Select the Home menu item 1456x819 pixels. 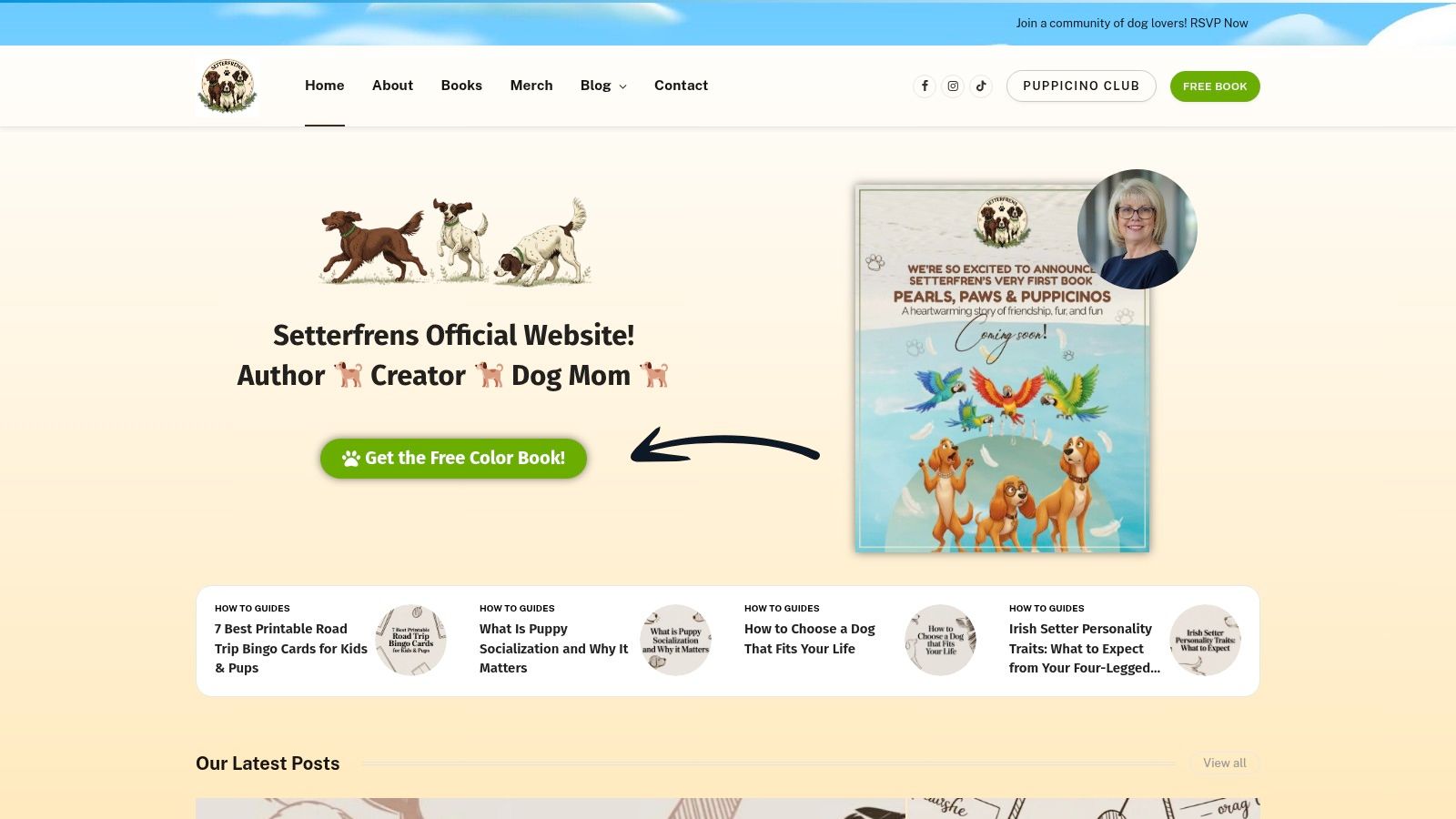coord(324,86)
